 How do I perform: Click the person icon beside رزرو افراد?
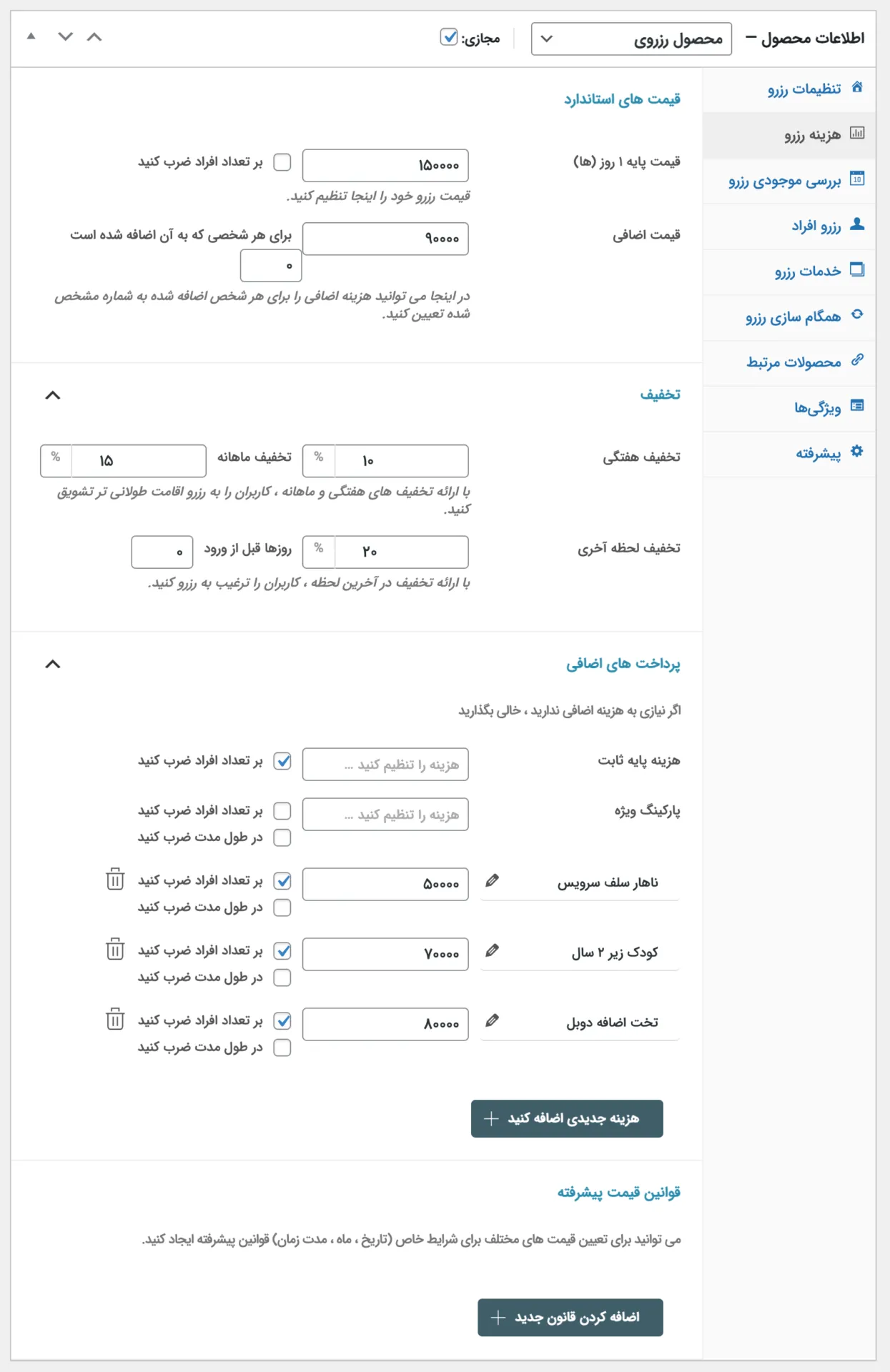click(x=857, y=224)
